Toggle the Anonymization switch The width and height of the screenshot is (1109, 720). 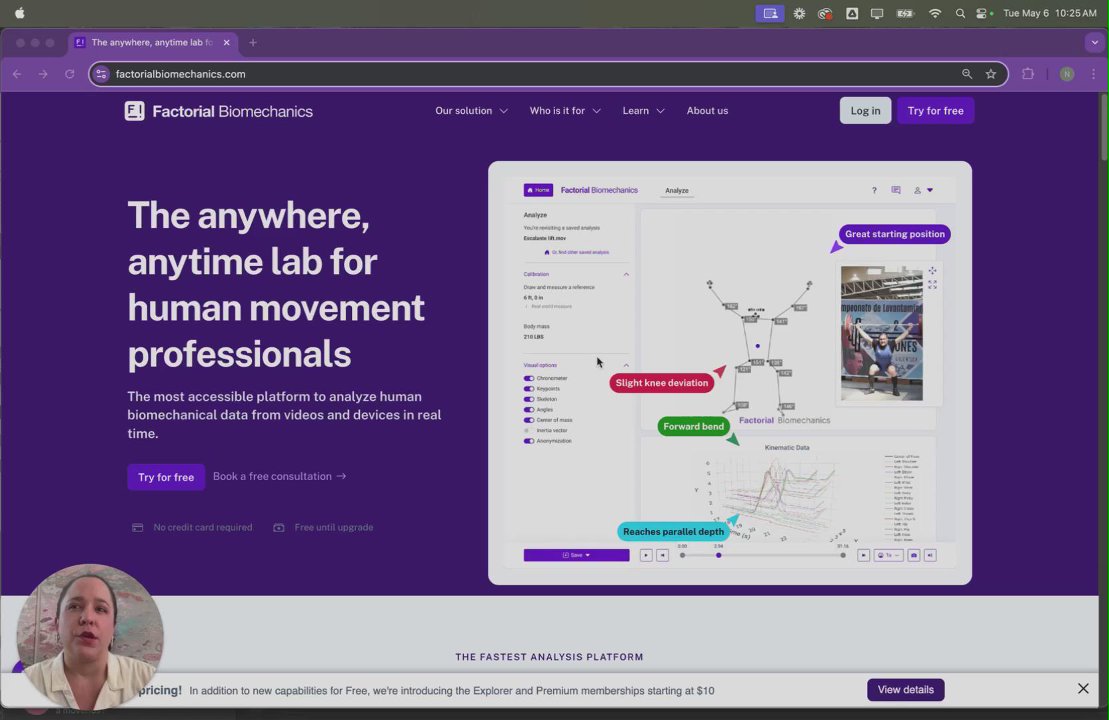[529, 441]
